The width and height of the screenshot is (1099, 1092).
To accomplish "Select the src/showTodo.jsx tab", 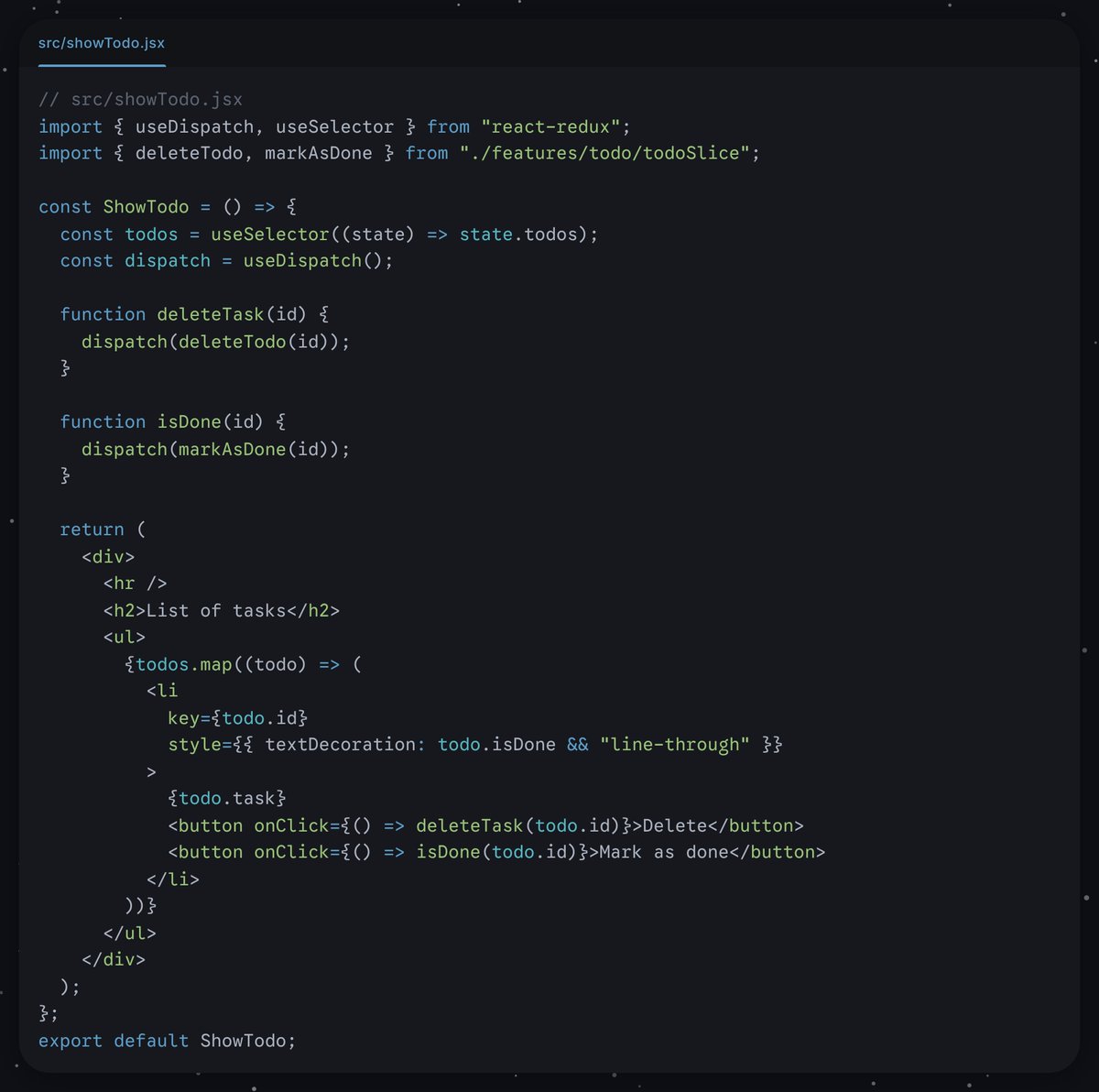I will (x=102, y=43).
